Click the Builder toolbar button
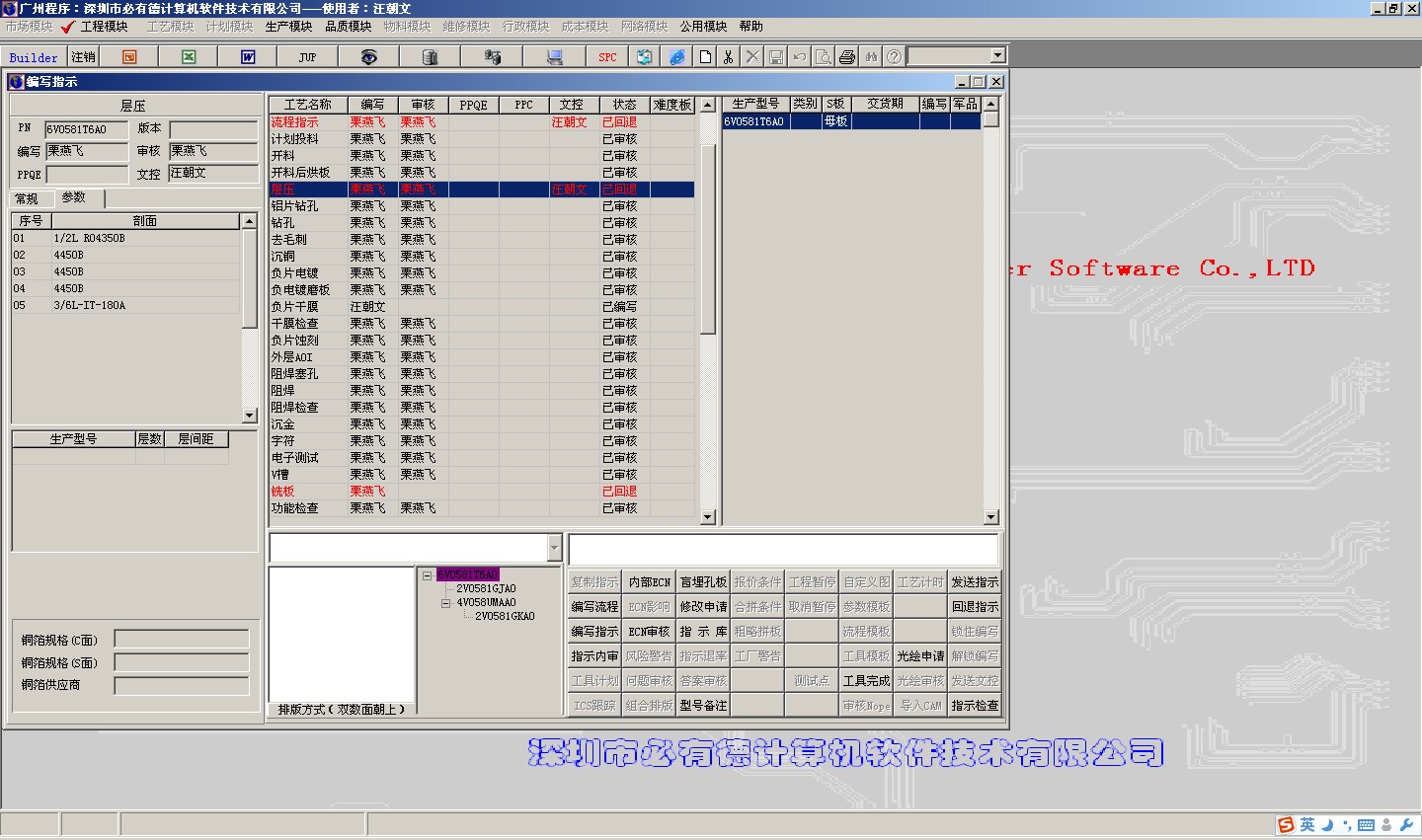Screen dimensions: 1422x840 [x=34, y=57]
